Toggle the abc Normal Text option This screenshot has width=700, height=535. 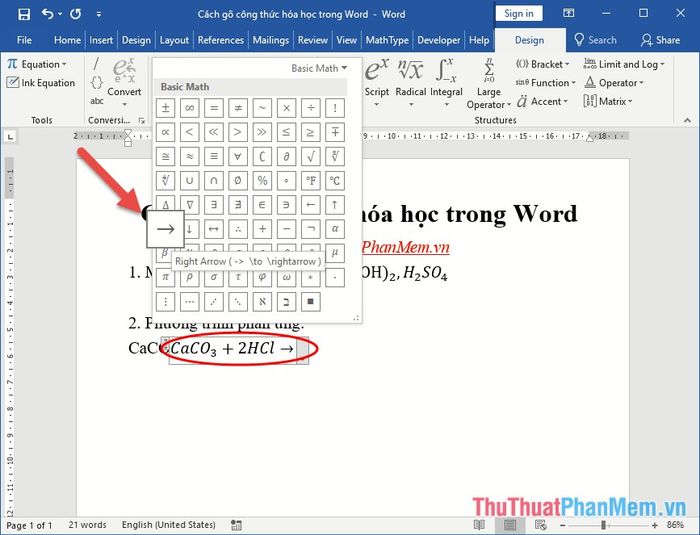click(97, 101)
